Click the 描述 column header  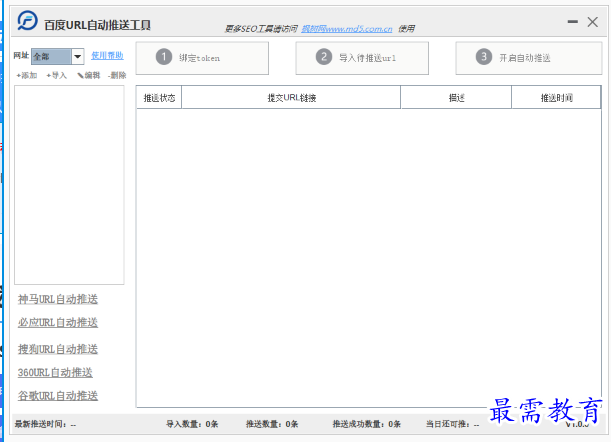pos(456,98)
